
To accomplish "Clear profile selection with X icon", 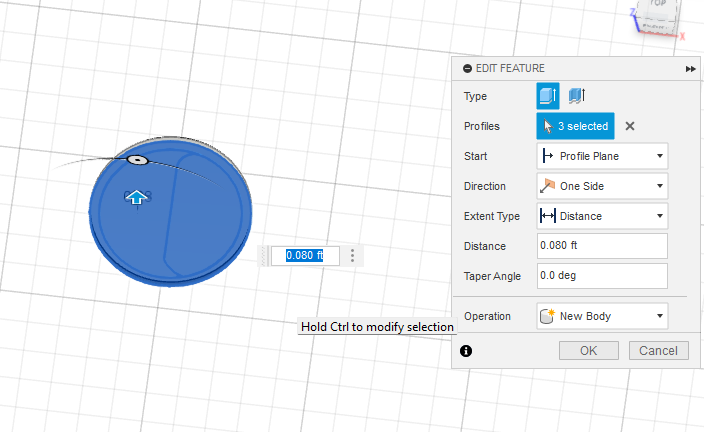I will (x=630, y=126).
